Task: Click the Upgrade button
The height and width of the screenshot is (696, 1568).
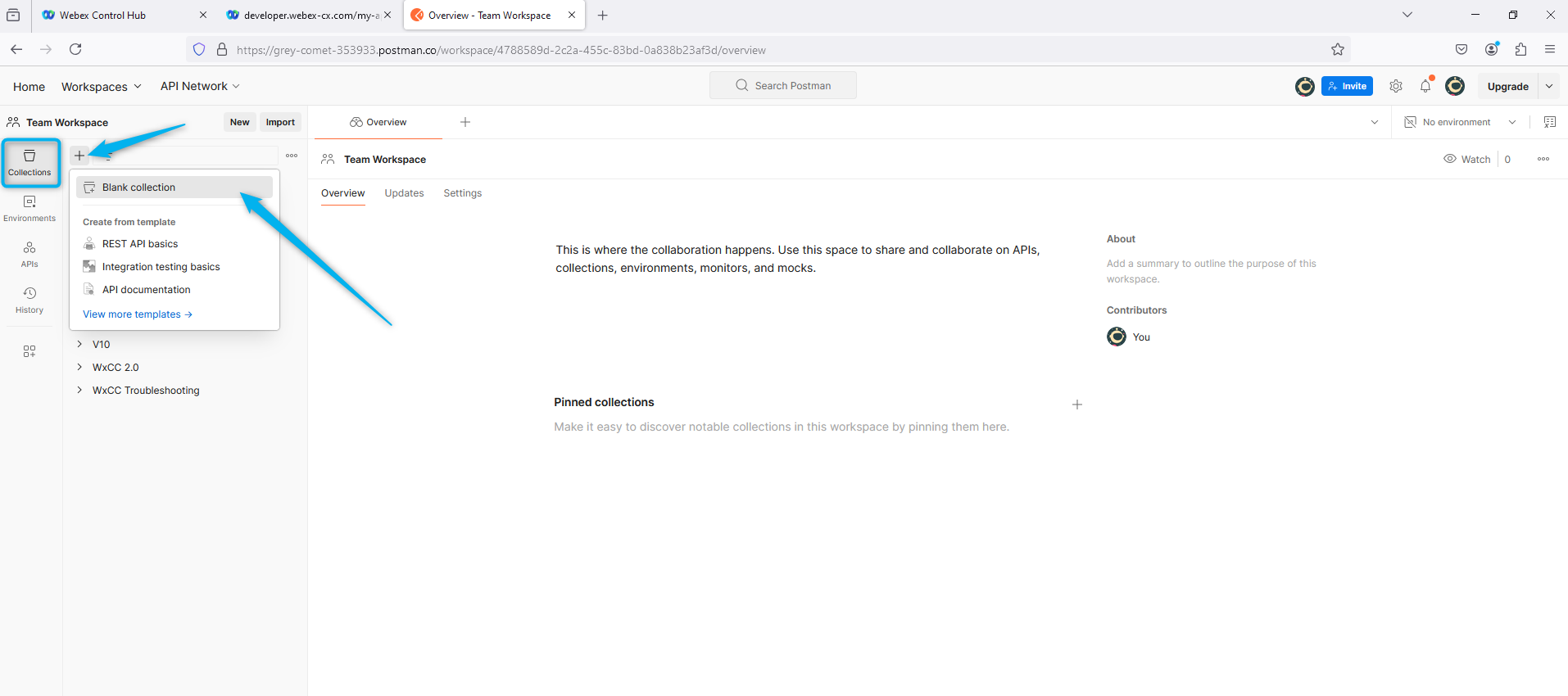Action: click(x=1507, y=86)
